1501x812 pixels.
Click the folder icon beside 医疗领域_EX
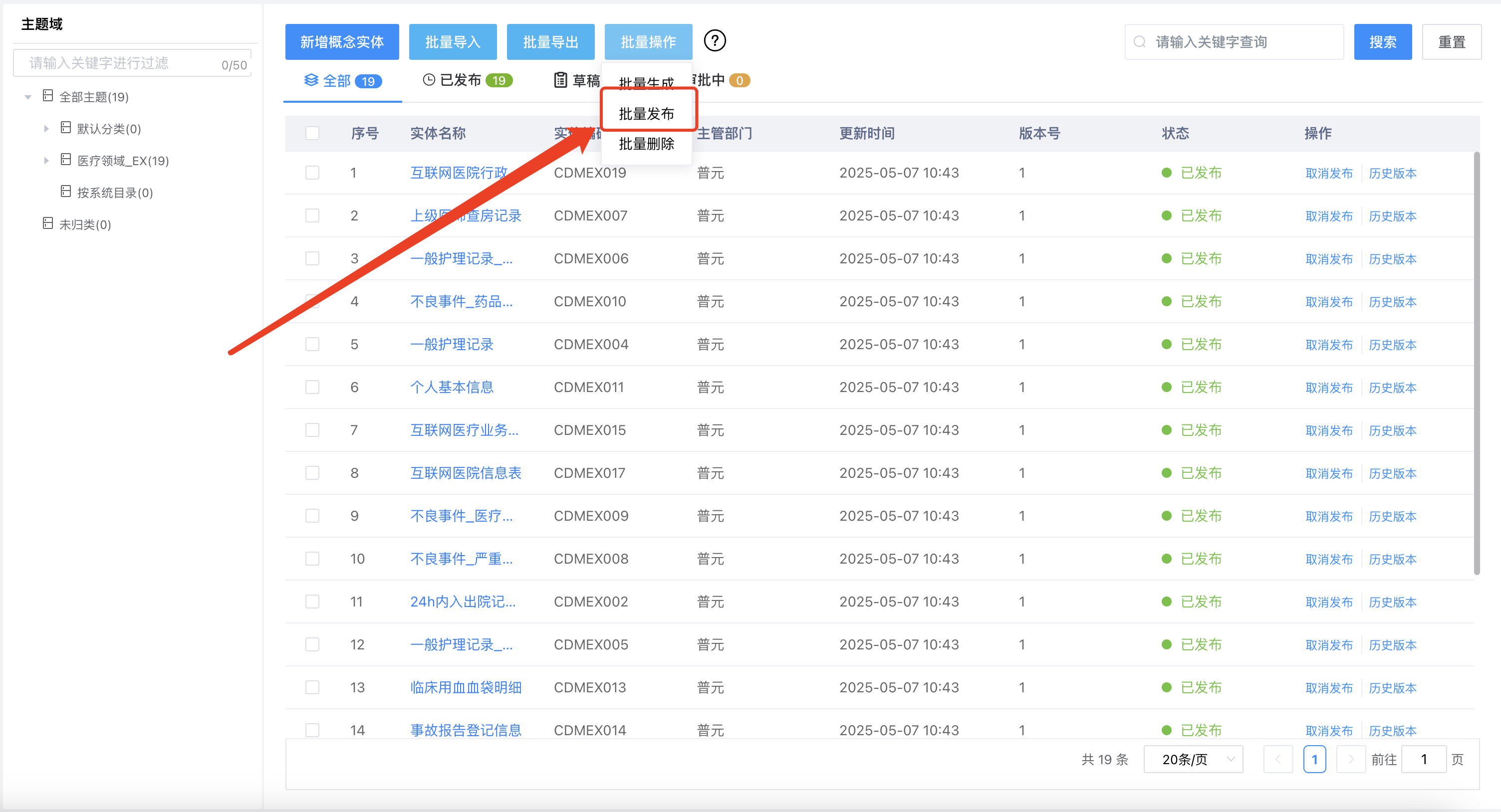(x=65, y=159)
